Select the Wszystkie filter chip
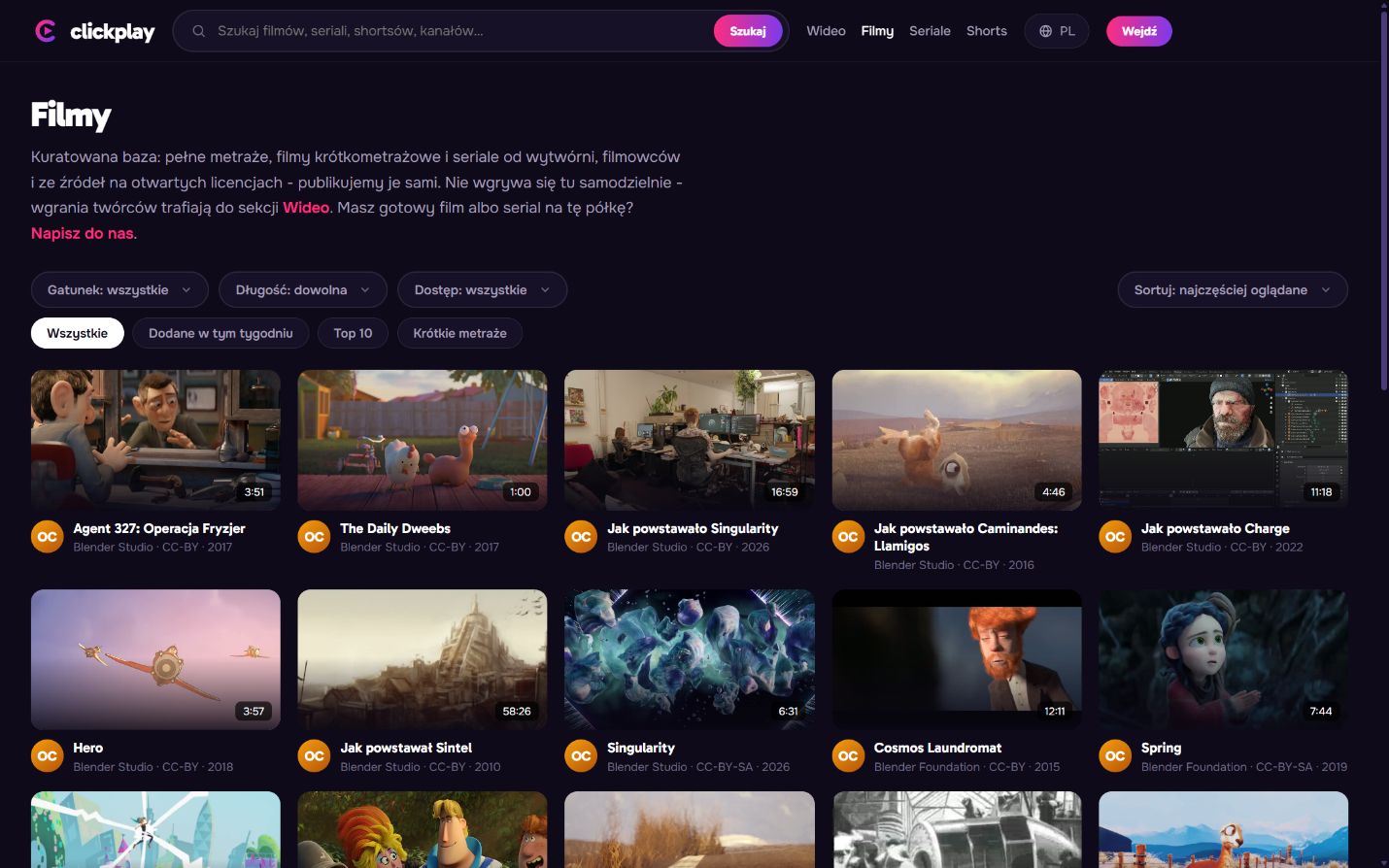The height and width of the screenshot is (868, 1389). coord(78,333)
